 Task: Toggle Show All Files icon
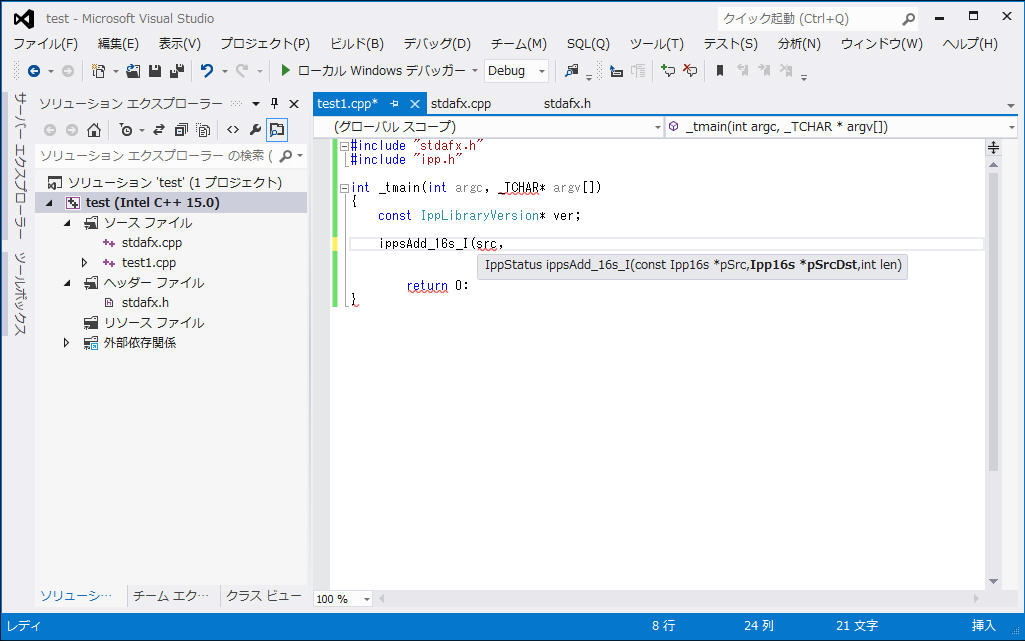[x=203, y=130]
